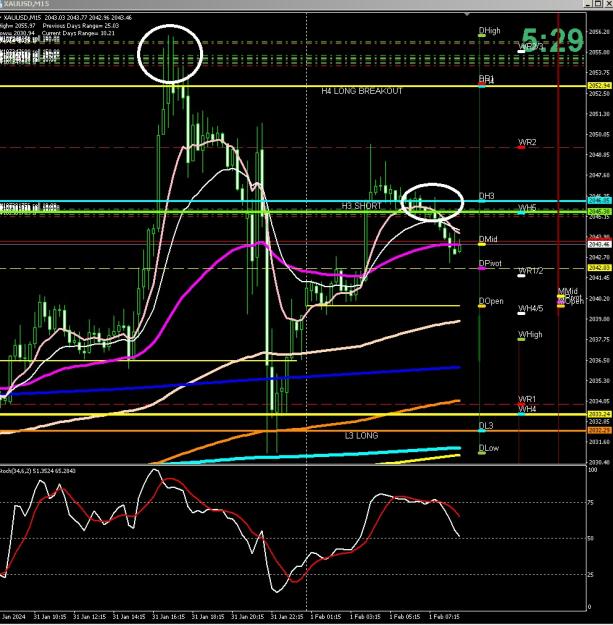Click the 2056.20 price scale value
Viewport: 613px width, 625px height.
pos(599,32)
